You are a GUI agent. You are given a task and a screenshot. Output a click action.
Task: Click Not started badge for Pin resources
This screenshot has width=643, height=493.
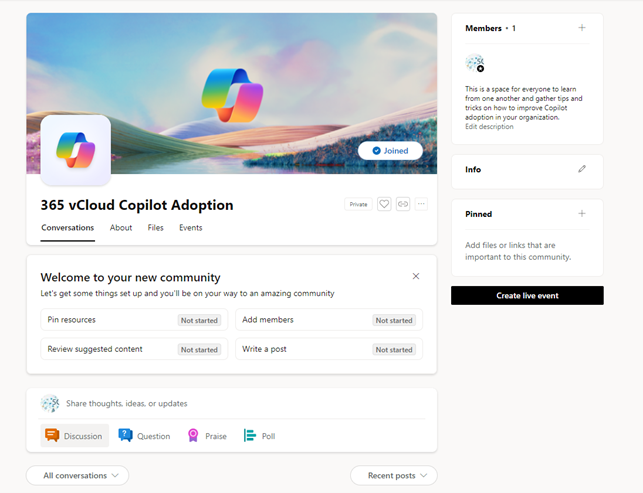point(199,320)
